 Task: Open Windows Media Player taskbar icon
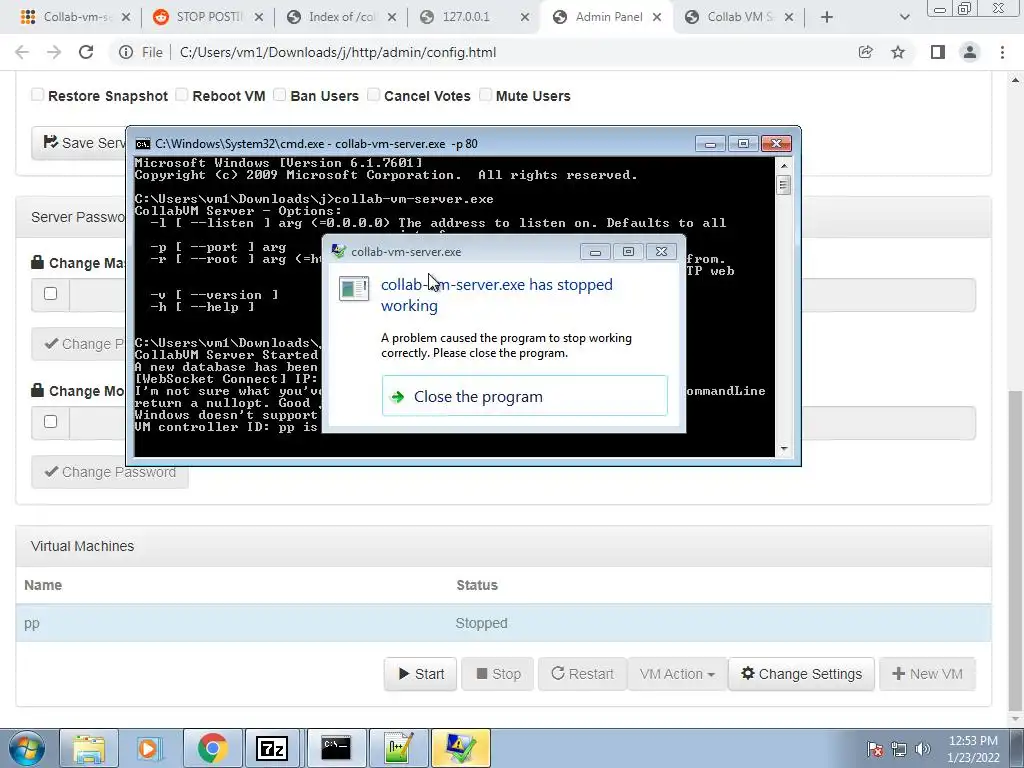click(150, 748)
